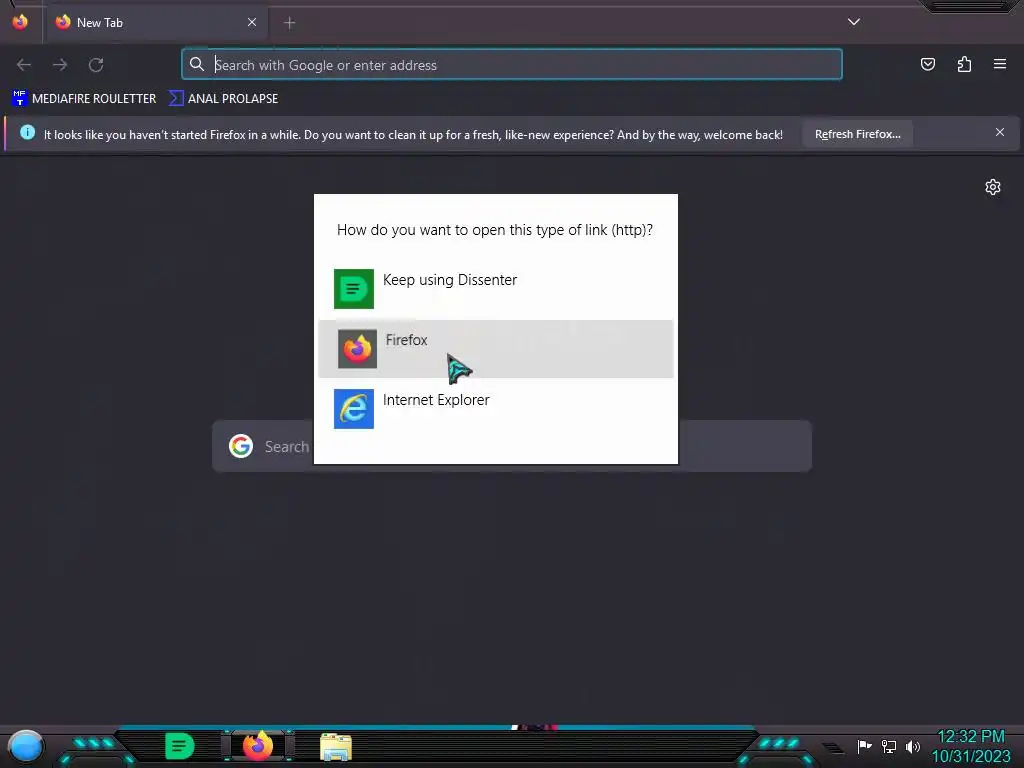Open the Extensions puzzle icon
Viewport: 1024px width, 768px height.
click(964, 64)
